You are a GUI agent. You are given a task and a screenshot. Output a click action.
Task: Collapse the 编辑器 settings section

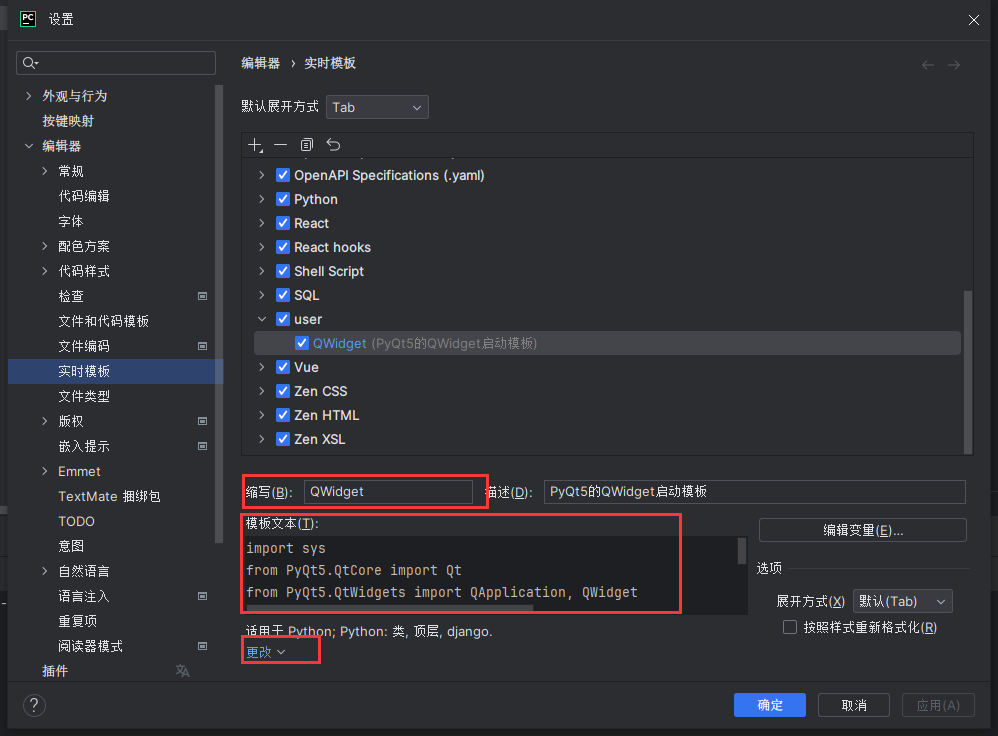pyautogui.click(x=29, y=146)
